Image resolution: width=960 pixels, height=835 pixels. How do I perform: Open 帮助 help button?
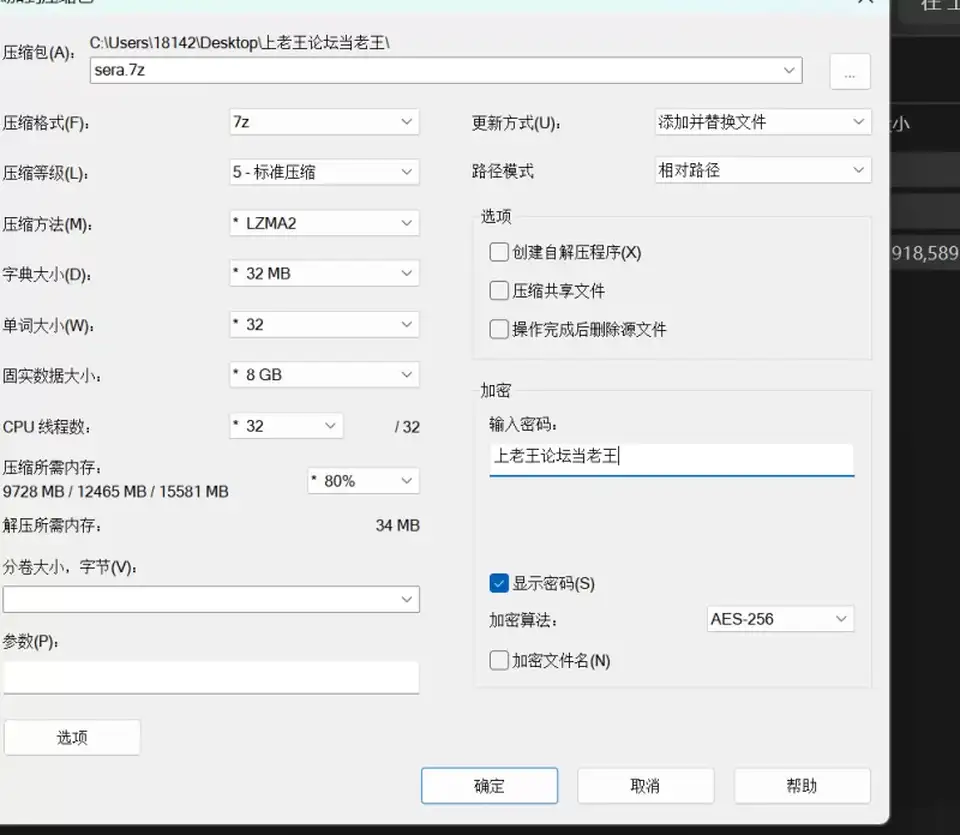(x=802, y=785)
